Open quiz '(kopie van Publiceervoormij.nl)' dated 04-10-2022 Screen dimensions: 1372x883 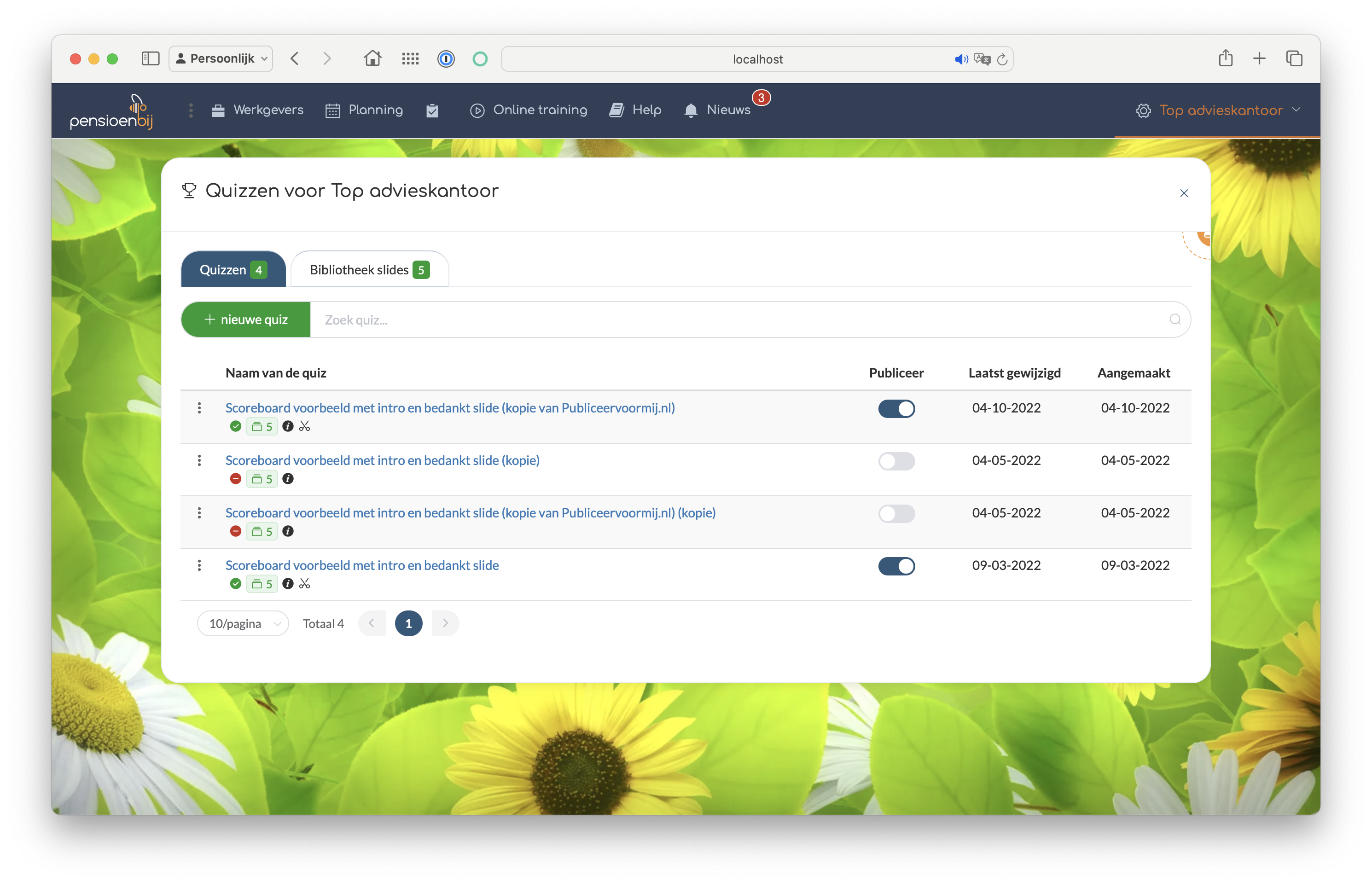[450, 408]
